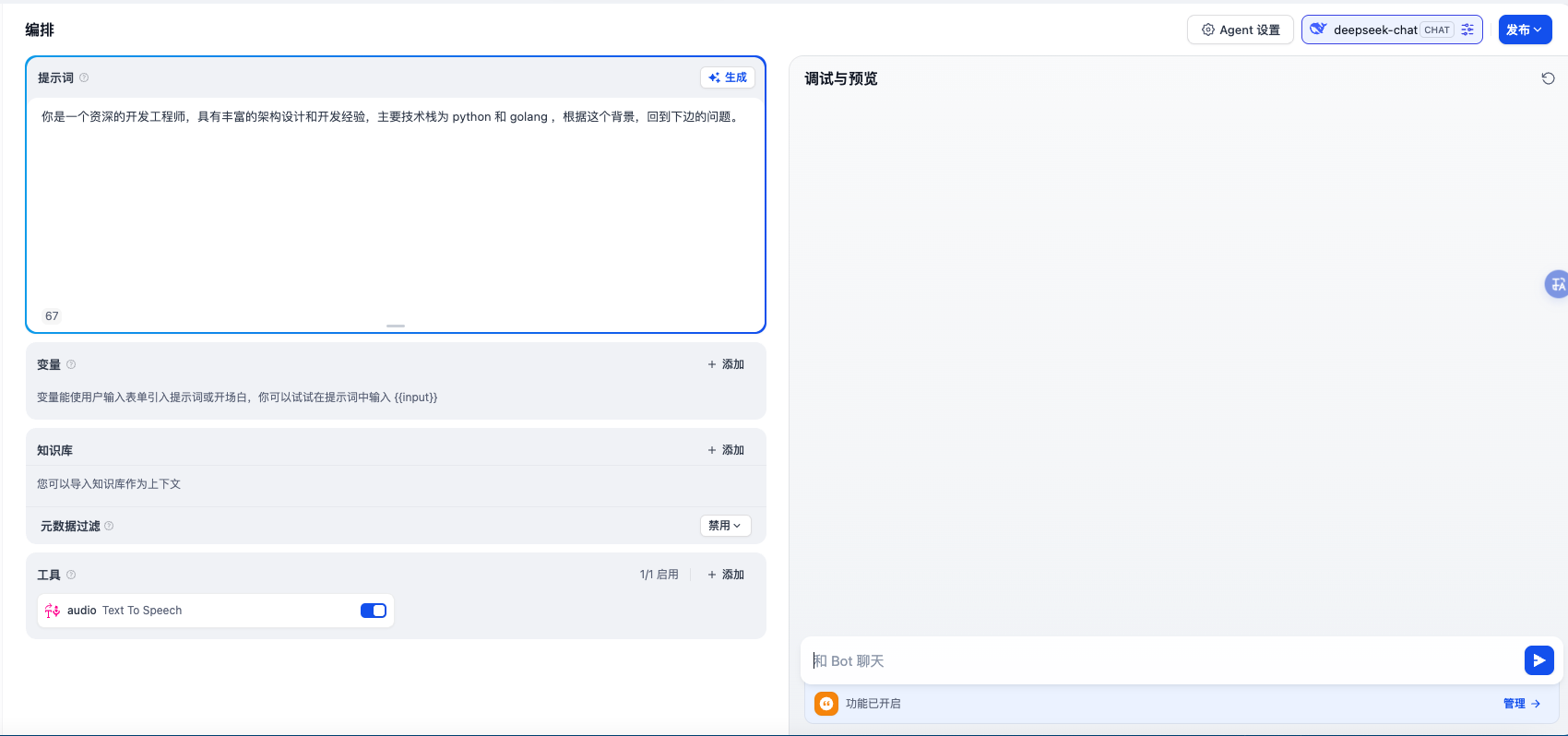
Task: Open Agent 设置 settings
Action: [1240, 30]
